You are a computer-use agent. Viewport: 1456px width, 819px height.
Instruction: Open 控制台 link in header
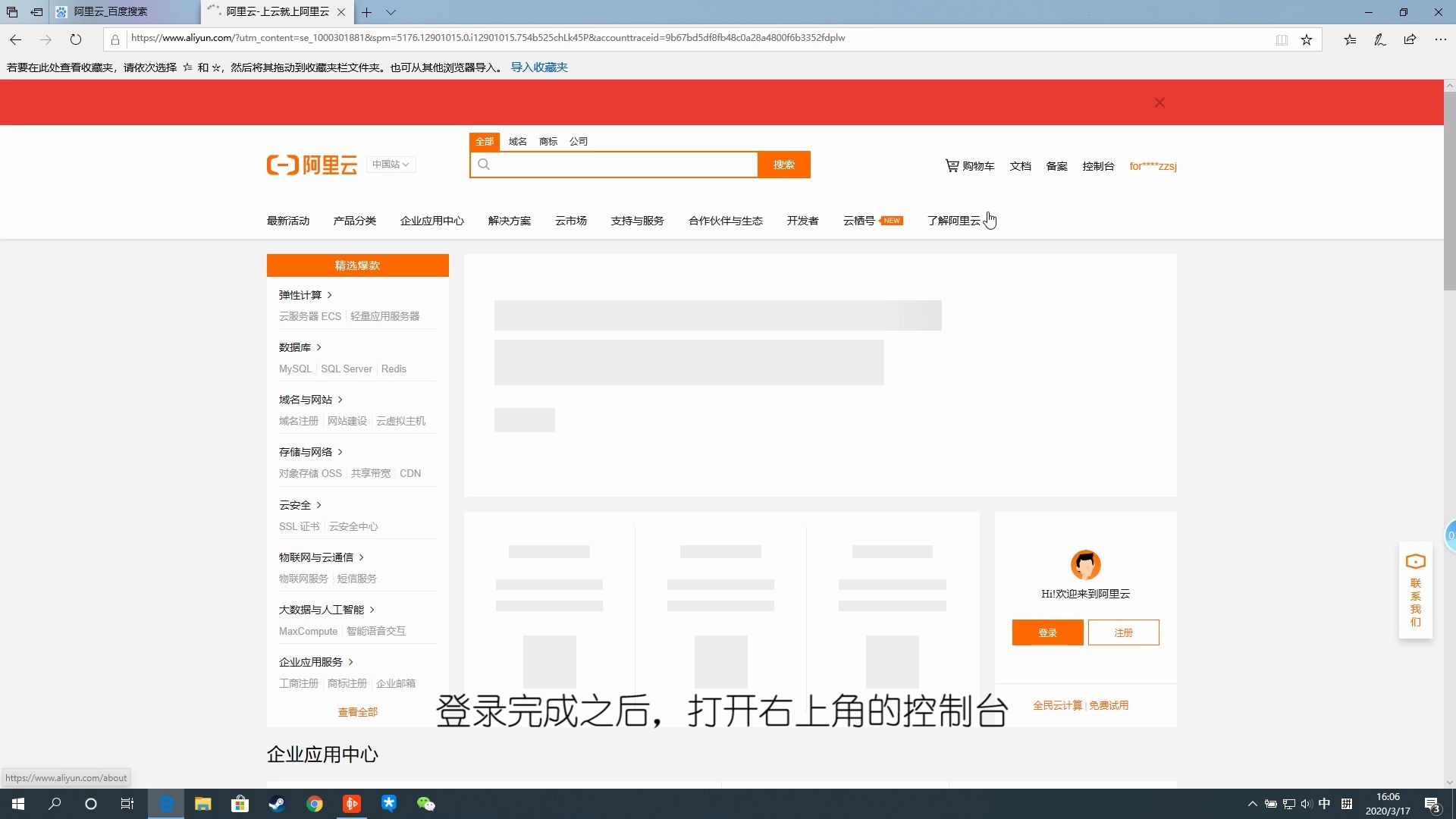tap(1097, 166)
